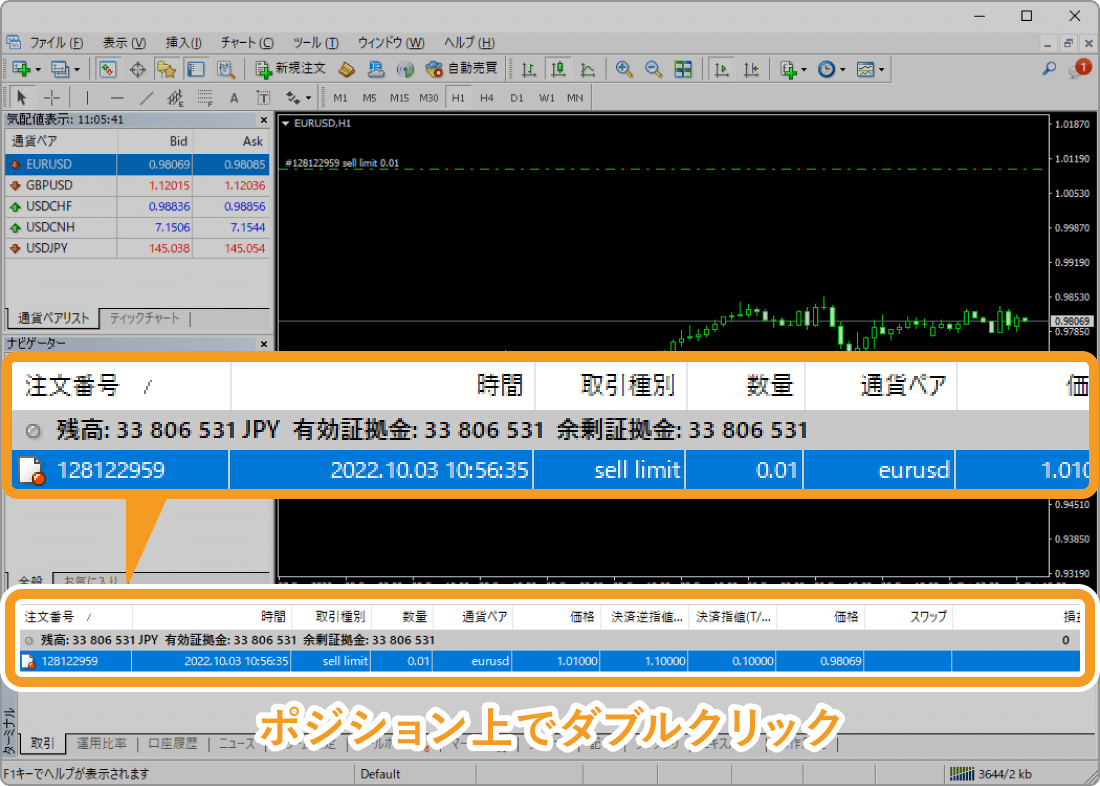Viewport: 1100px width, 786px height.
Task: Click the Zoom Out magnifier icon
Action: click(653, 69)
